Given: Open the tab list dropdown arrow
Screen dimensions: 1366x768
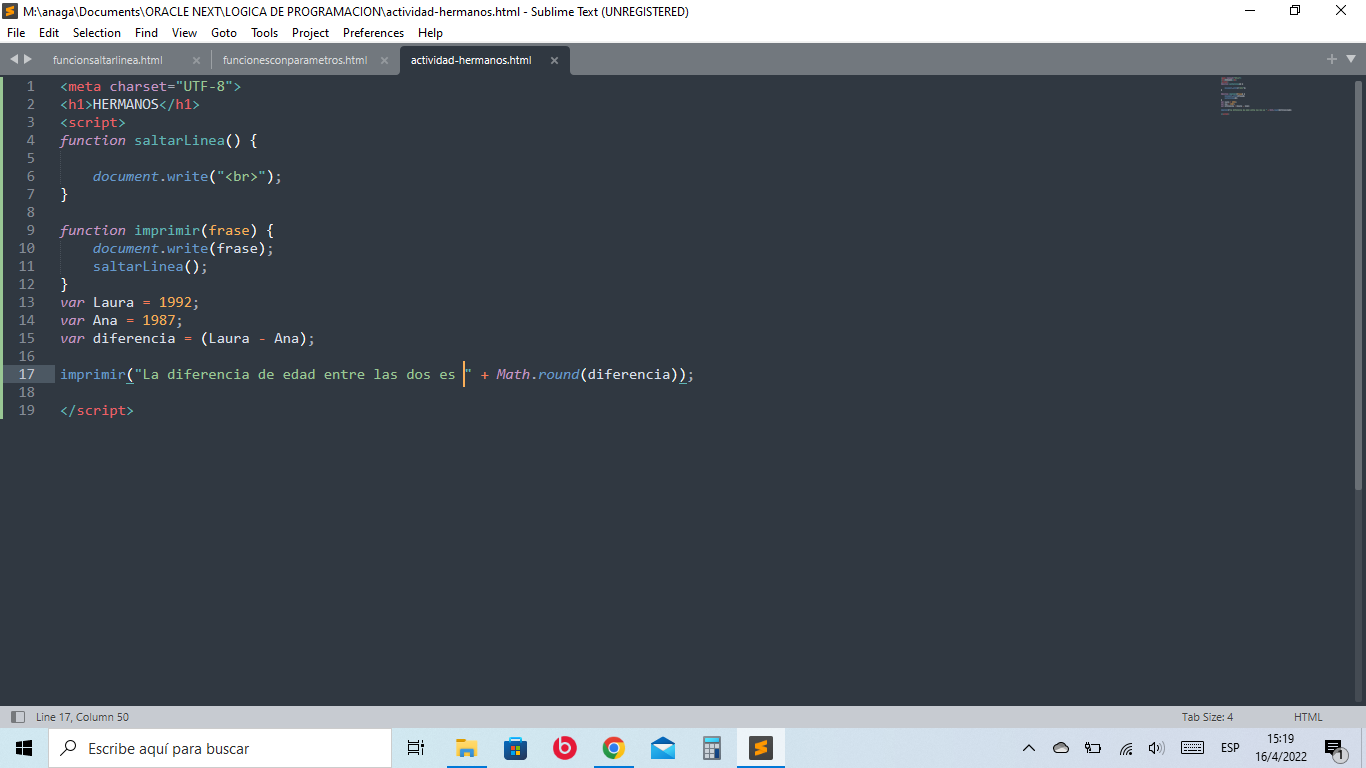Looking at the screenshot, I should coord(1351,60).
